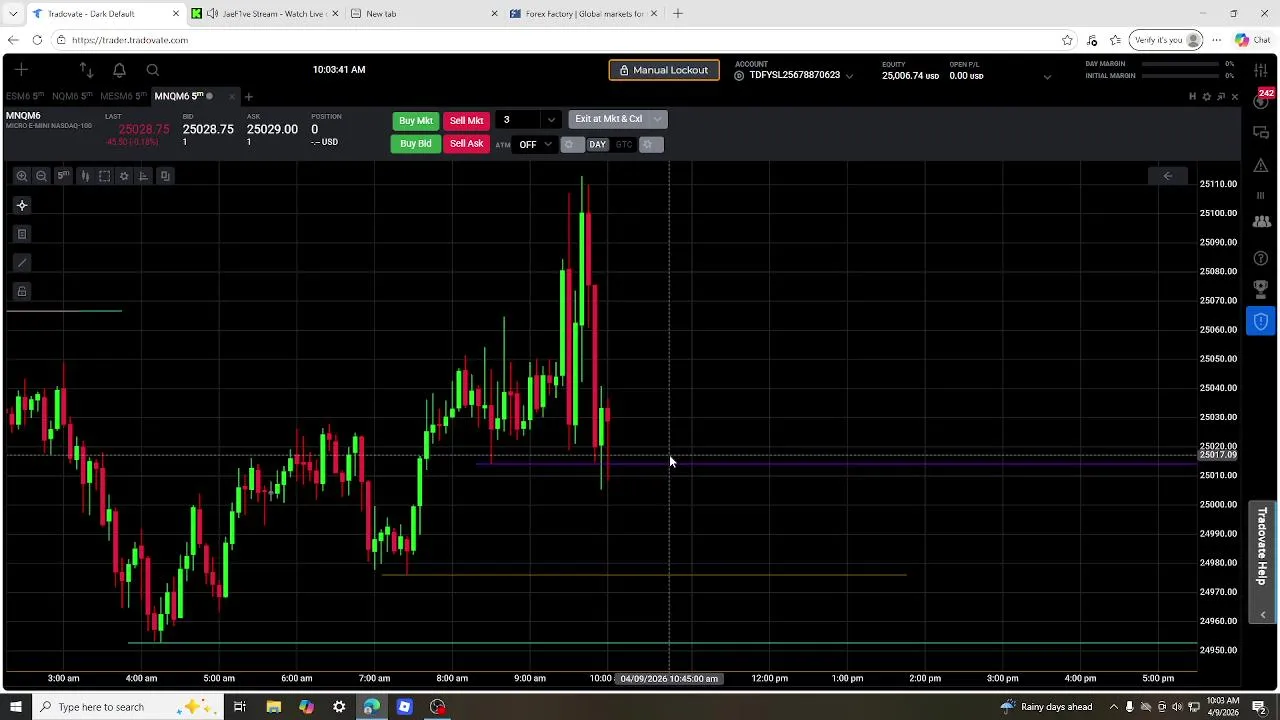Close the MNQM6 5m chart tab
1280x720 pixels.
232,97
